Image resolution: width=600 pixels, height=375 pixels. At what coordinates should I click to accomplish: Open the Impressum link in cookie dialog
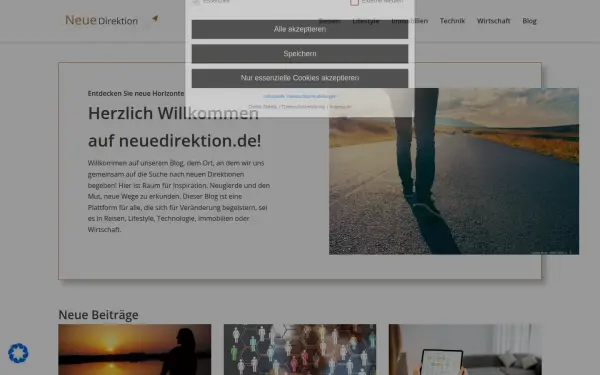click(340, 107)
